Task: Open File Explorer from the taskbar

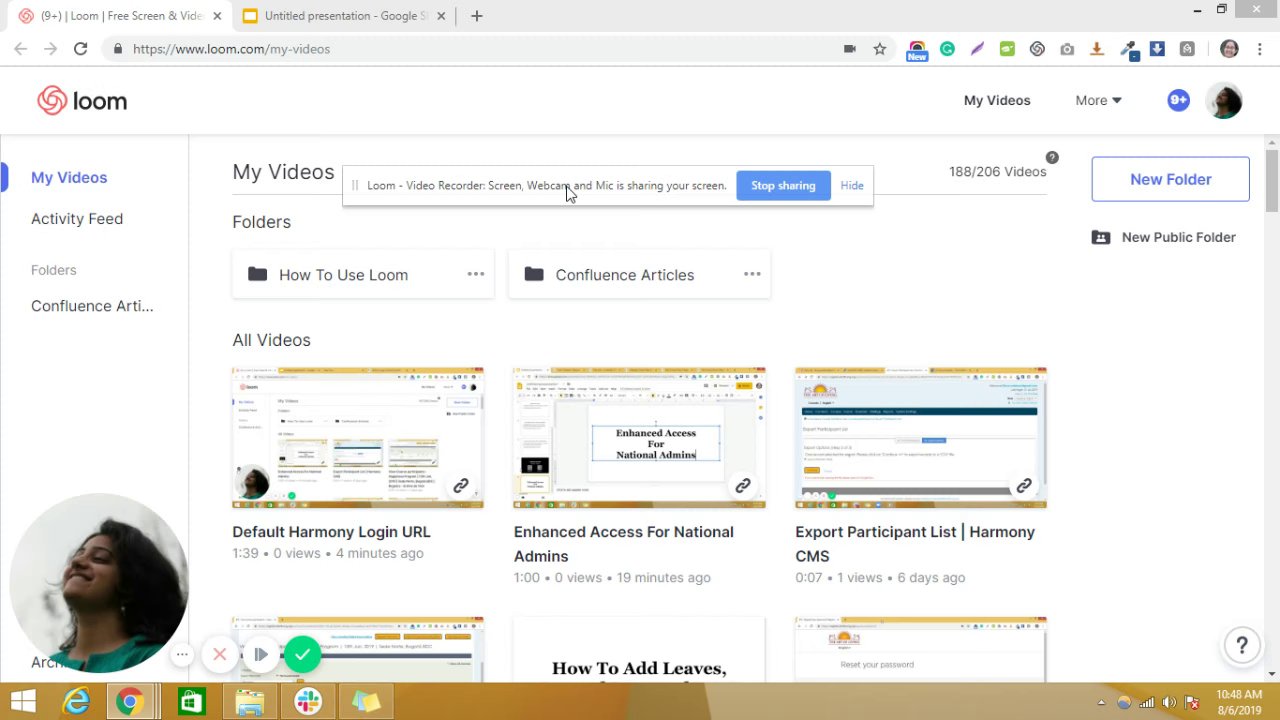Action: click(x=250, y=702)
